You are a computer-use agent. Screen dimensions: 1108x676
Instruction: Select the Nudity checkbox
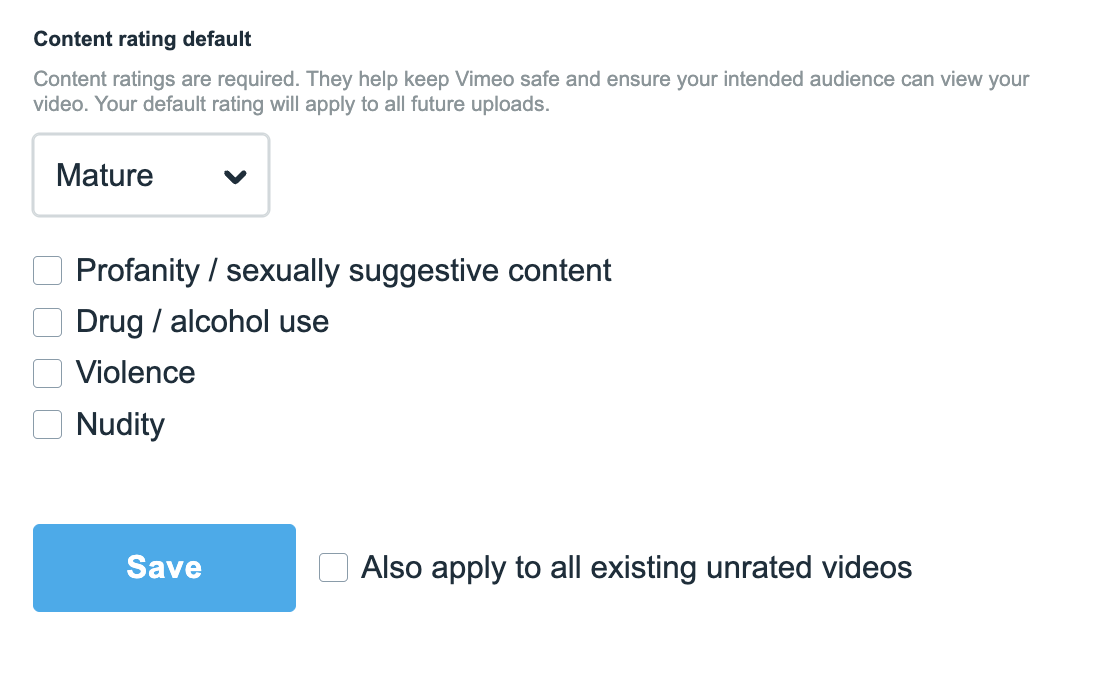48,425
